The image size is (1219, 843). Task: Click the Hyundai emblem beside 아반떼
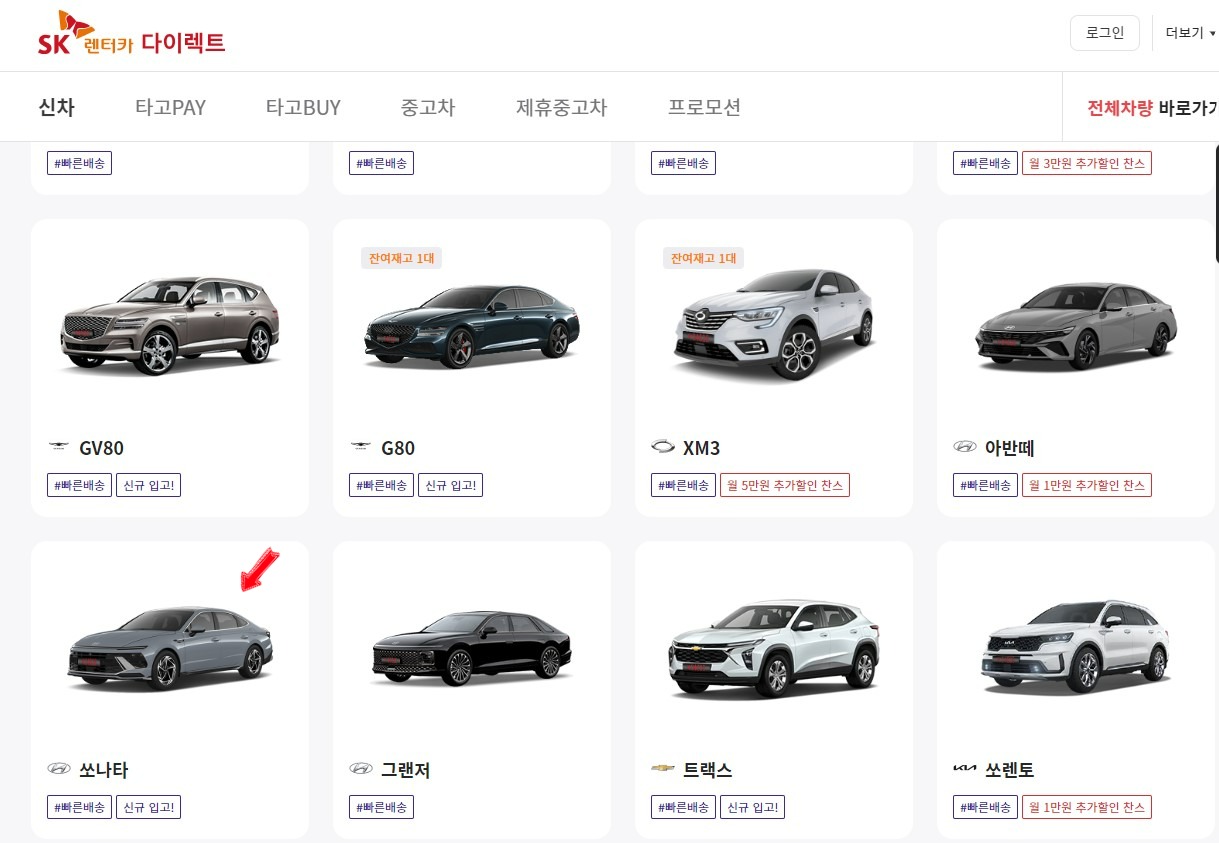(x=965, y=447)
